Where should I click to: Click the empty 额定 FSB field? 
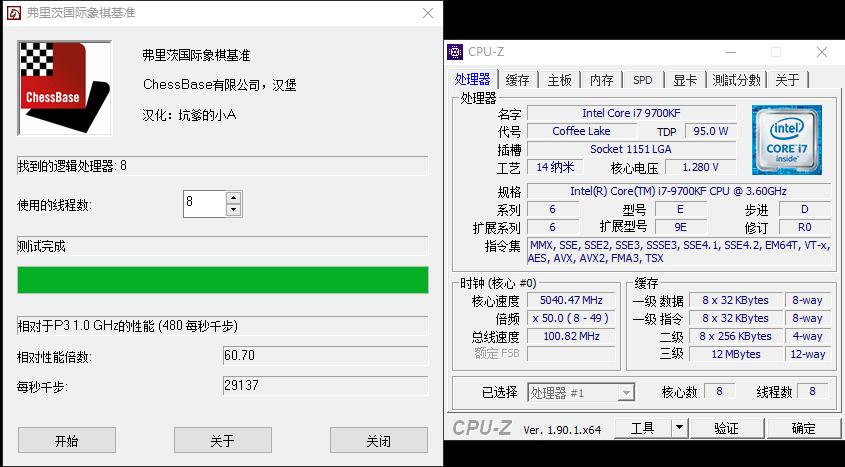point(571,354)
